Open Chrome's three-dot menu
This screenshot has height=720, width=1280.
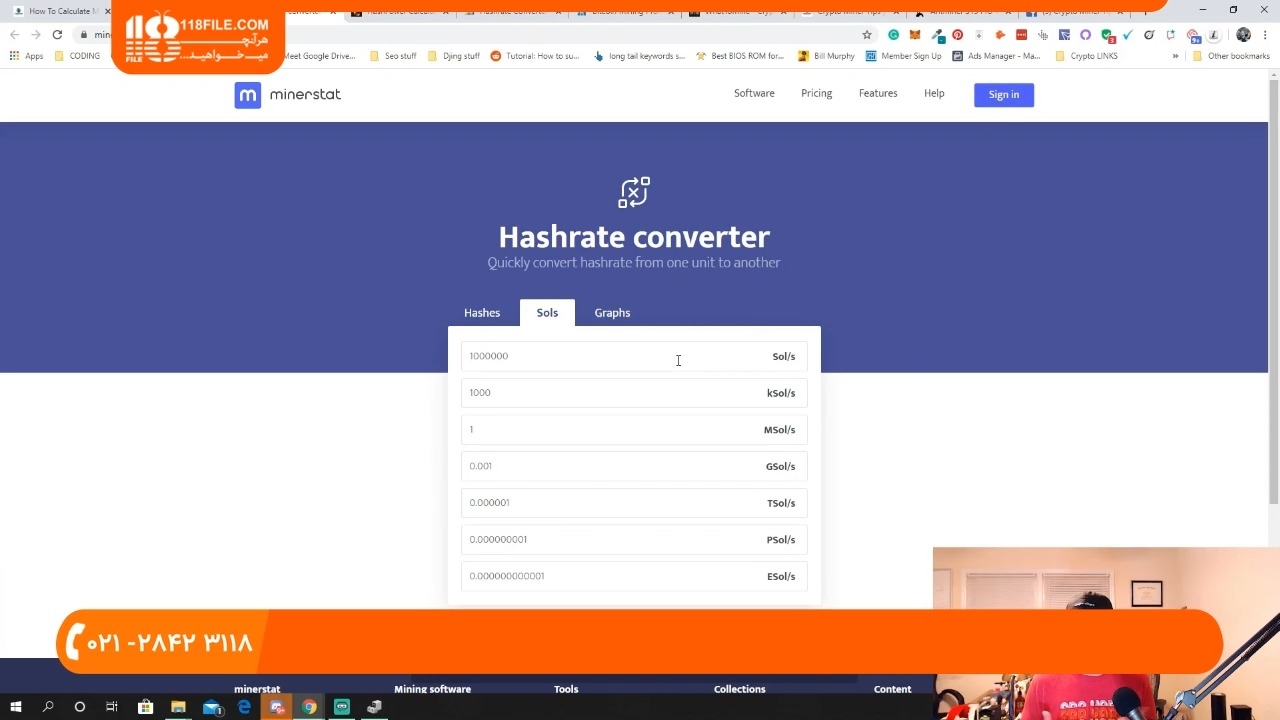click(1265, 35)
